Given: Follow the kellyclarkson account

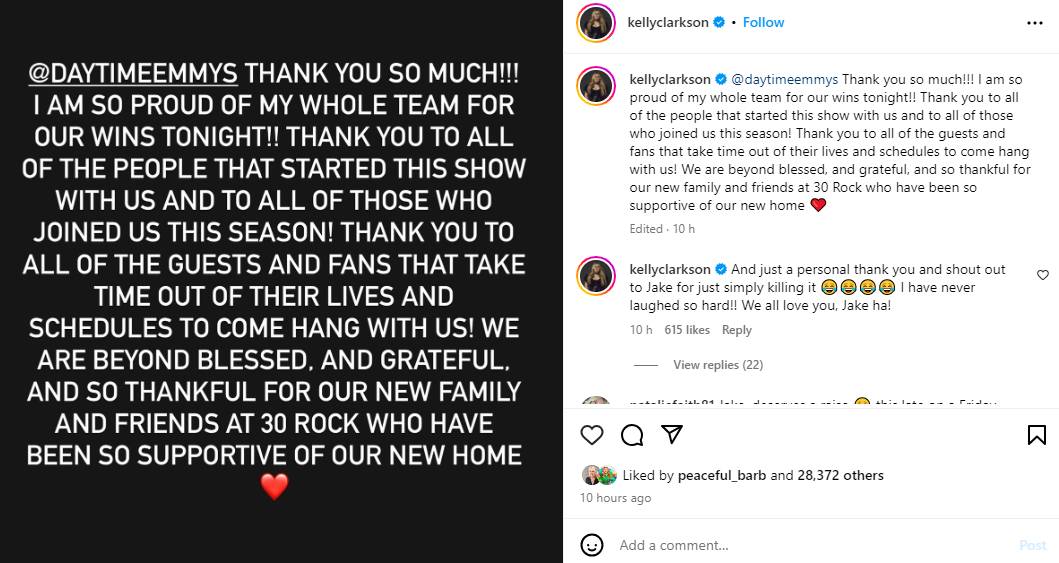Looking at the screenshot, I should 764,22.
